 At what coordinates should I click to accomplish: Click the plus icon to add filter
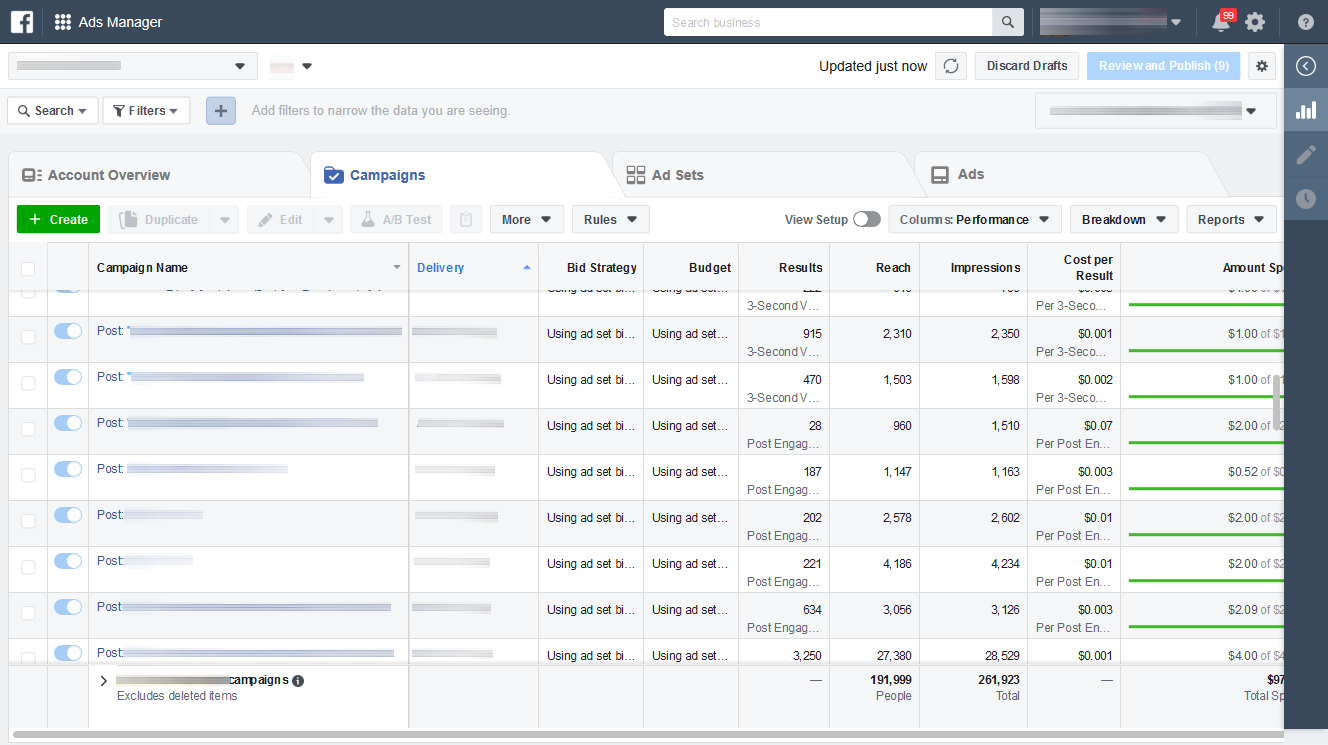click(x=221, y=111)
